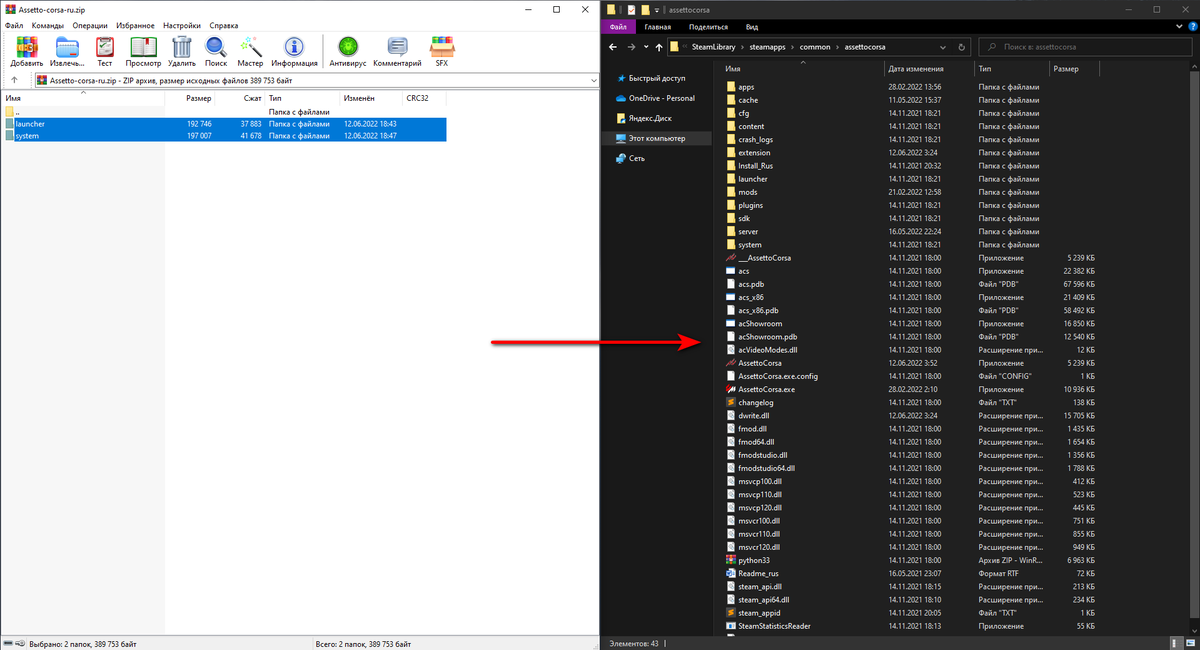The height and width of the screenshot is (650, 1200).
Task: Expand the Explorer address bar history dropdown
Action: click(944, 47)
